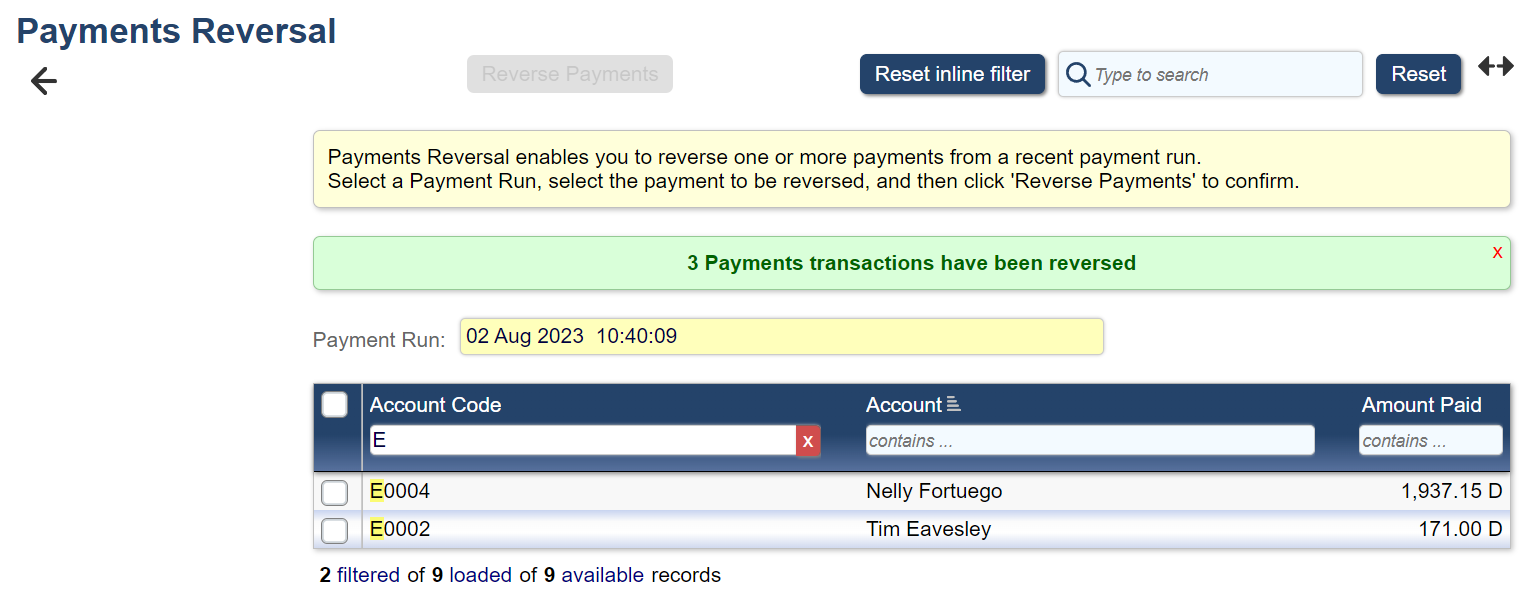Screen dimensions: 1536x607
Task: Tick the select-all checkbox in table header
Action: tap(335, 405)
